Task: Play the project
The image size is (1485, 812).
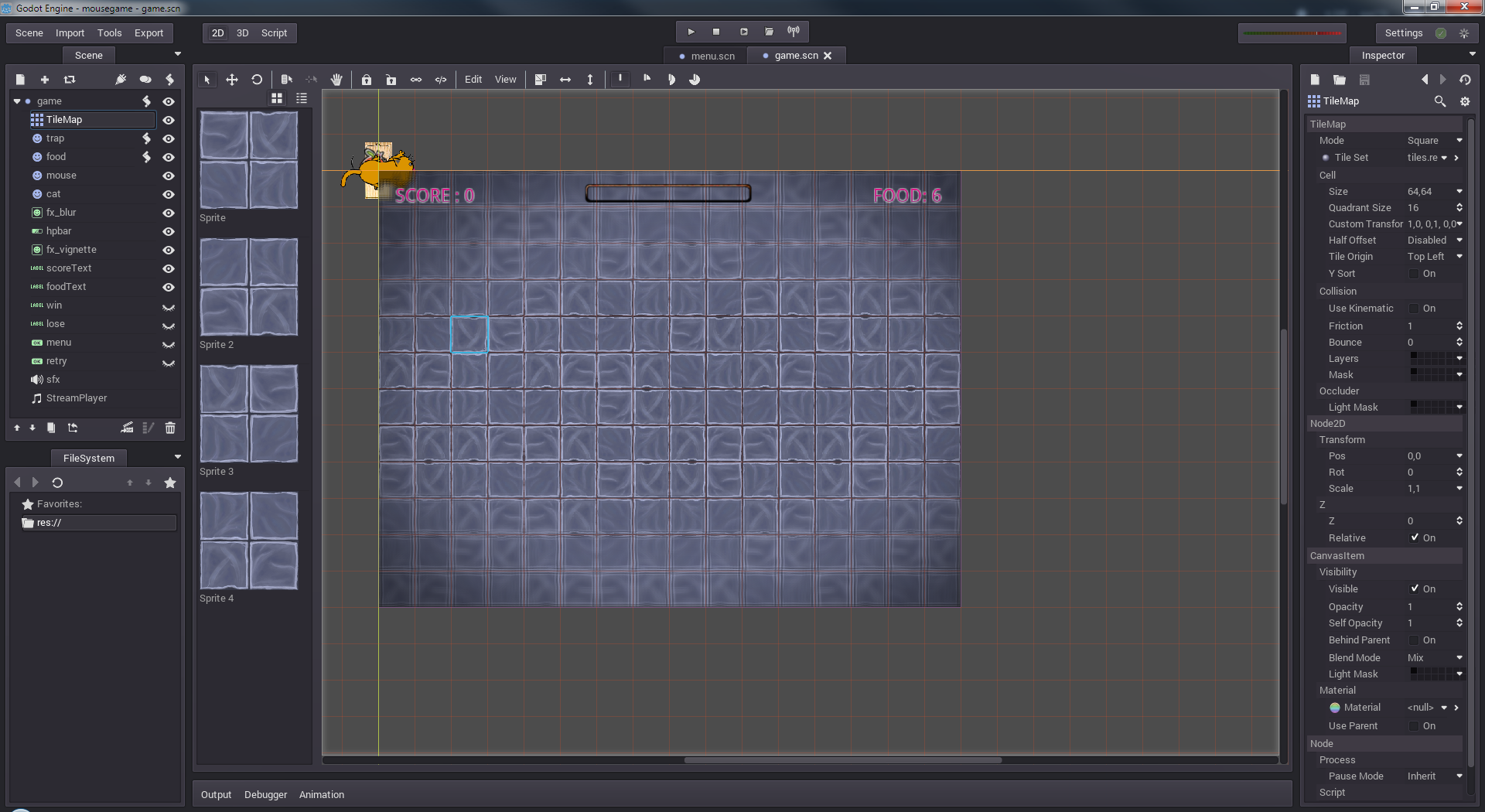Action: click(x=690, y=32)
